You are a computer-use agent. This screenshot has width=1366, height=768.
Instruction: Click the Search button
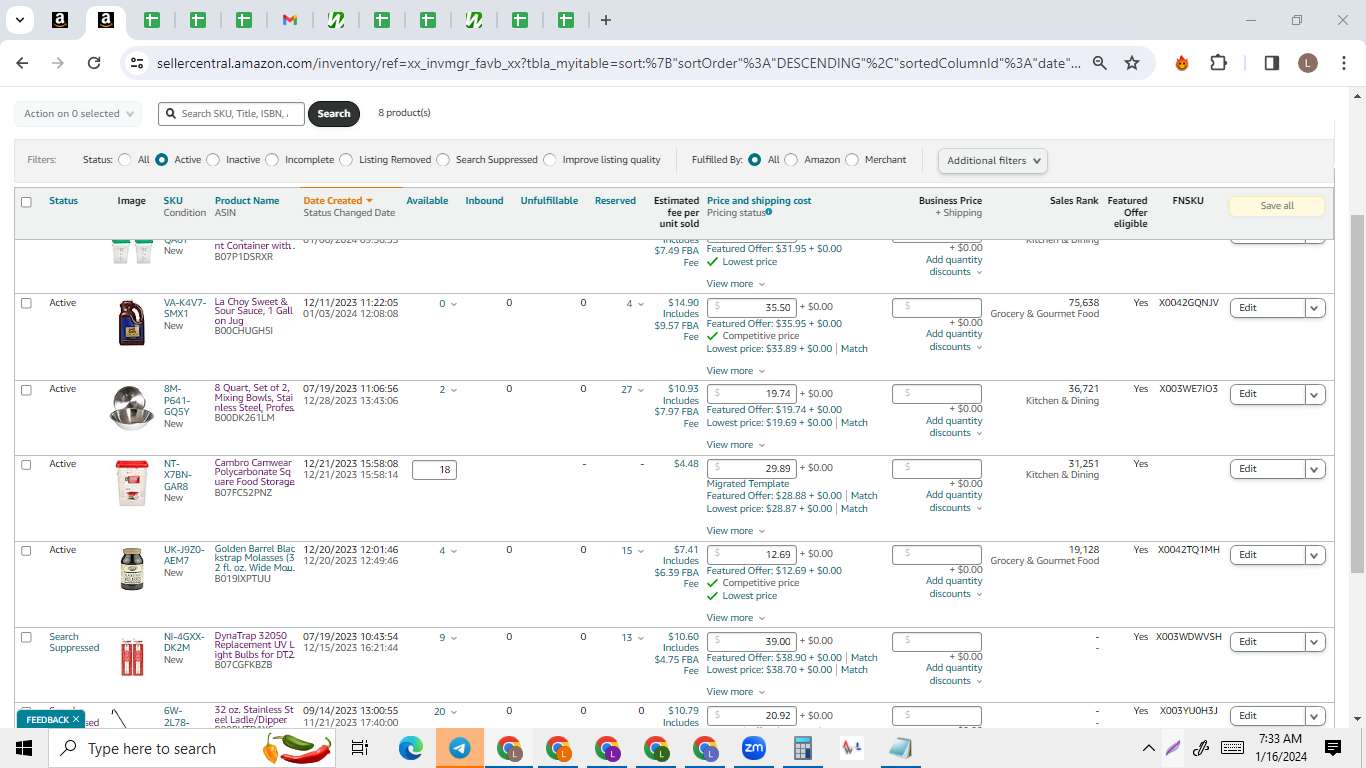pyautogui.click(x=334, y=114)
